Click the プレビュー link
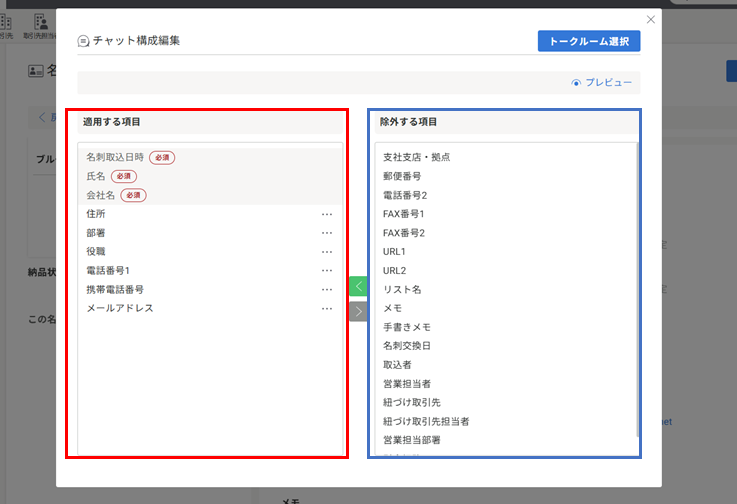The image size is (737, 504). 608,83
